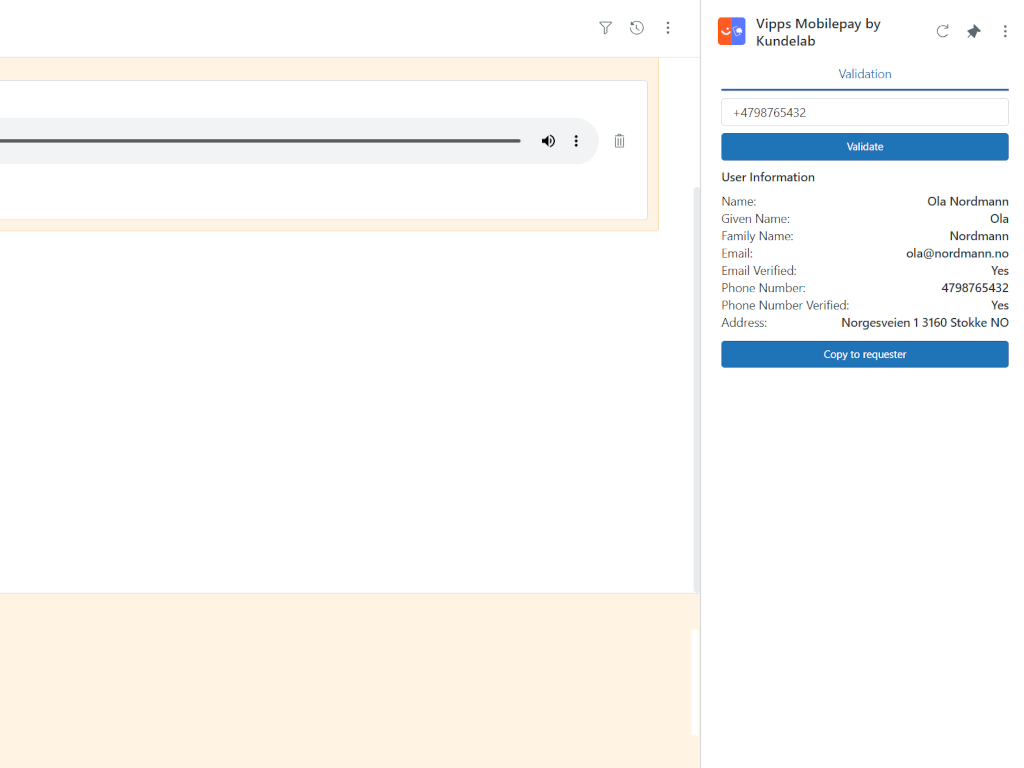Click the conversation vertical scrollbar
The width and height of the screenshot is (1024, 768).
click(696, 389)
